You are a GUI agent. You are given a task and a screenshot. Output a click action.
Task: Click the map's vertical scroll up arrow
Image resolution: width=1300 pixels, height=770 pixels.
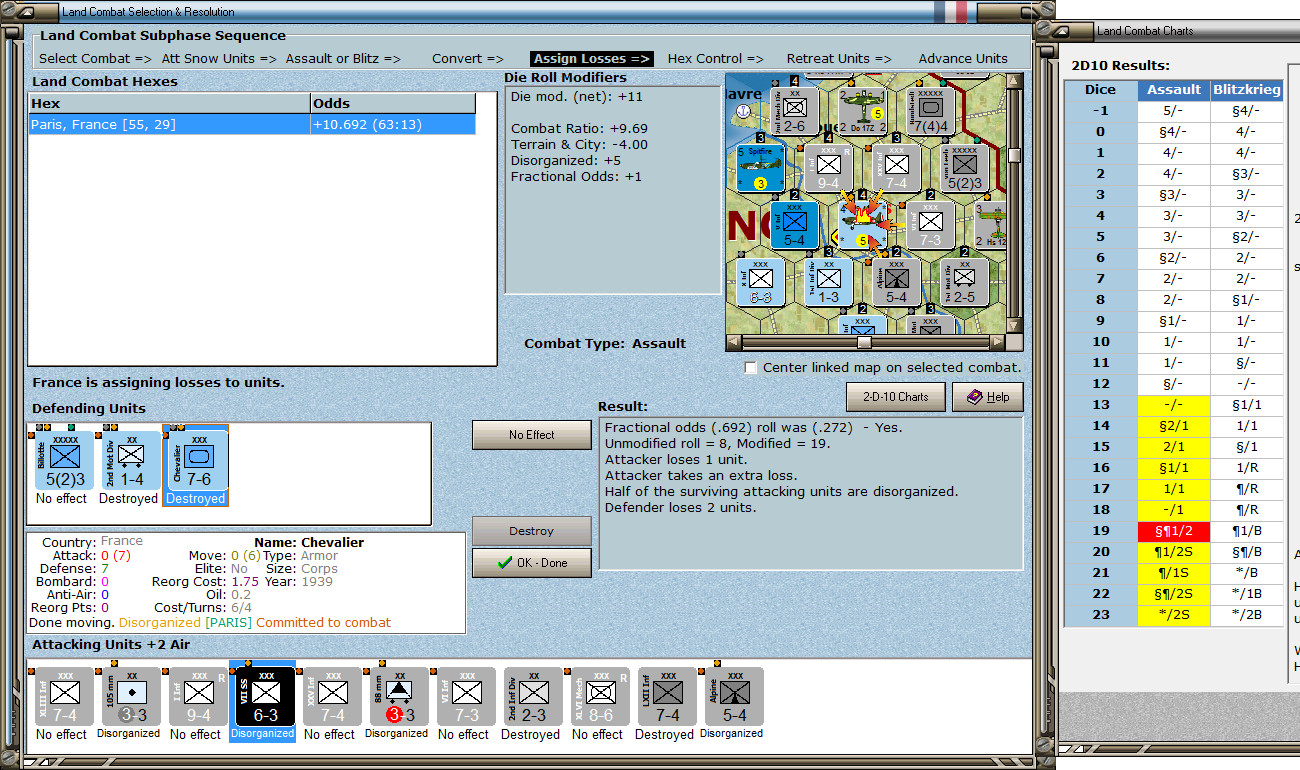click(1016, 81)
